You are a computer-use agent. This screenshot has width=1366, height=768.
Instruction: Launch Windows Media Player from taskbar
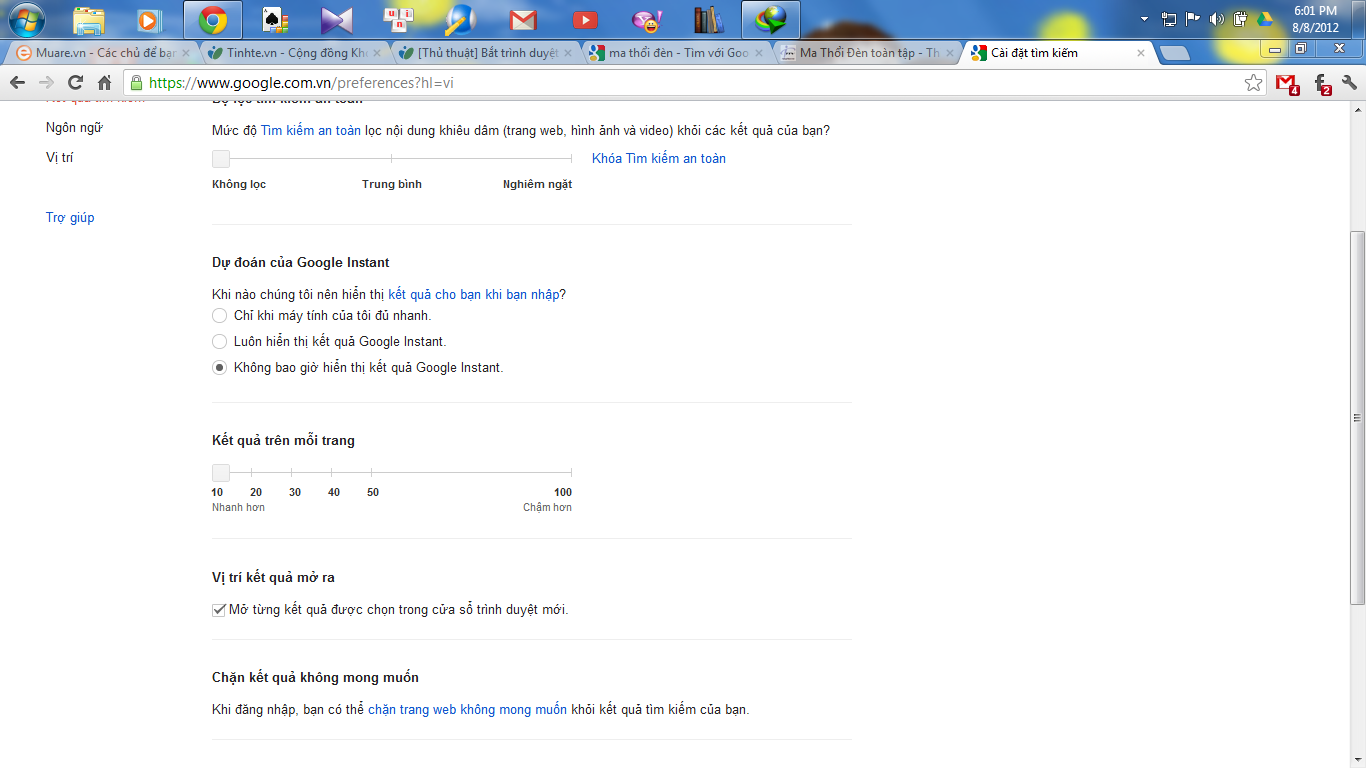click(149, 20)
